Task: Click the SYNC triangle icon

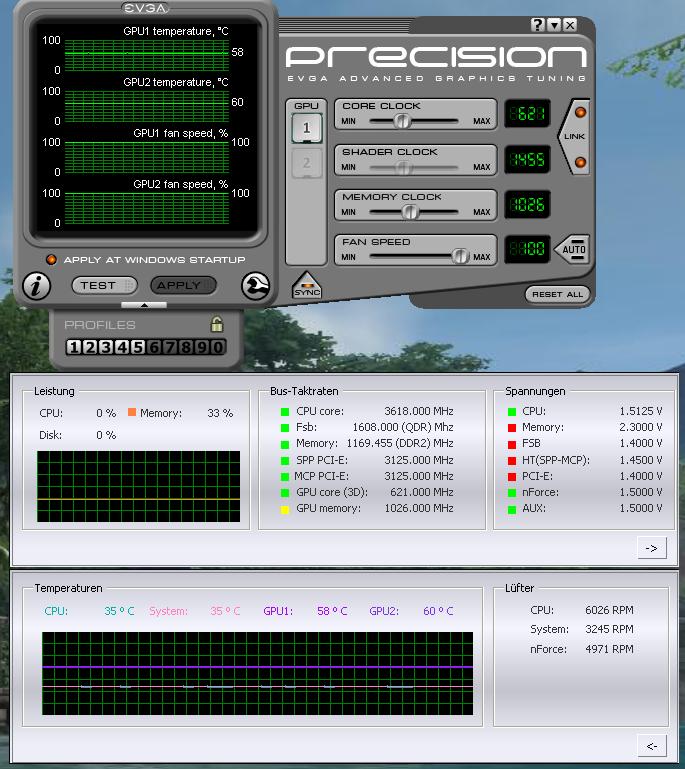Action: [x=307, y=285]
